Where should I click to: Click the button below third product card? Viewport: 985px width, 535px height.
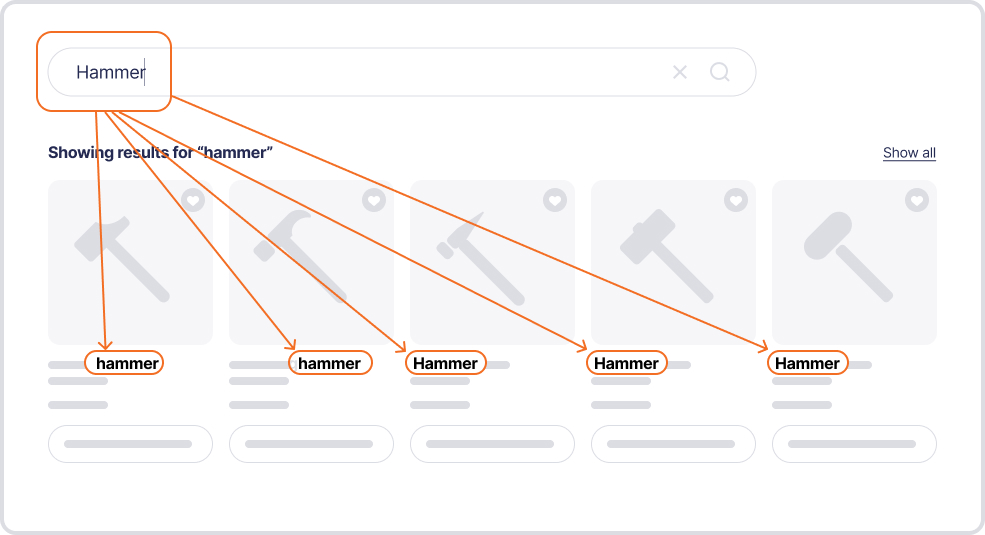(492, 444)
